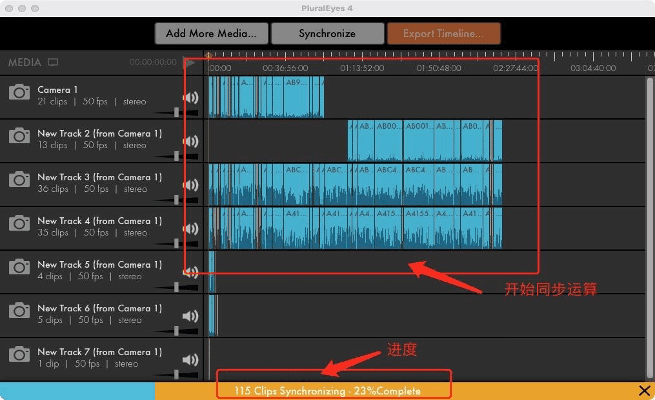Click the New Track 6 camera icon

(20, 311)
